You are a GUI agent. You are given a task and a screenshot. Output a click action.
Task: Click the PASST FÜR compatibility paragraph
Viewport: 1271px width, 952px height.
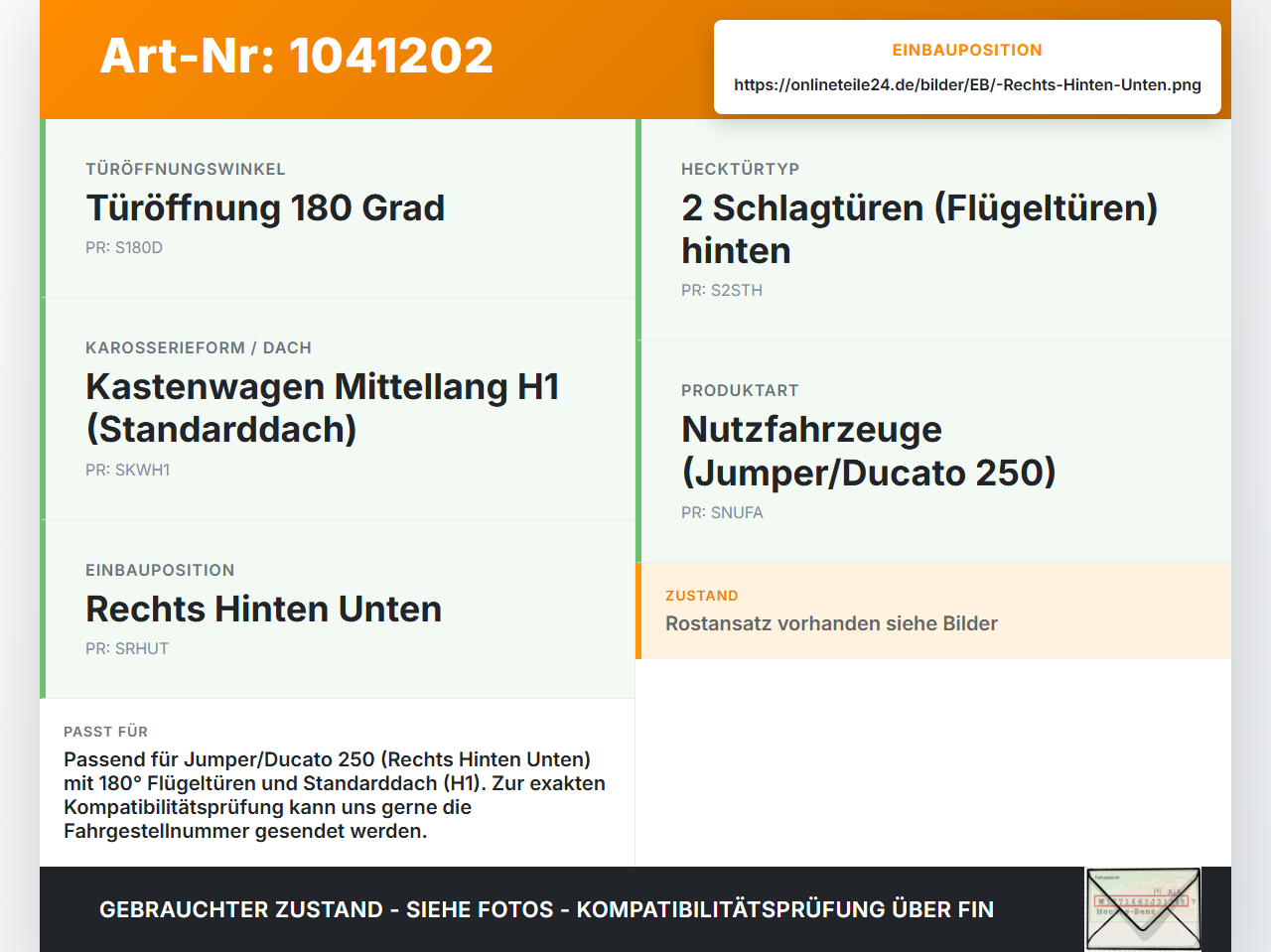pyautogui.click(x=337, y=795)
